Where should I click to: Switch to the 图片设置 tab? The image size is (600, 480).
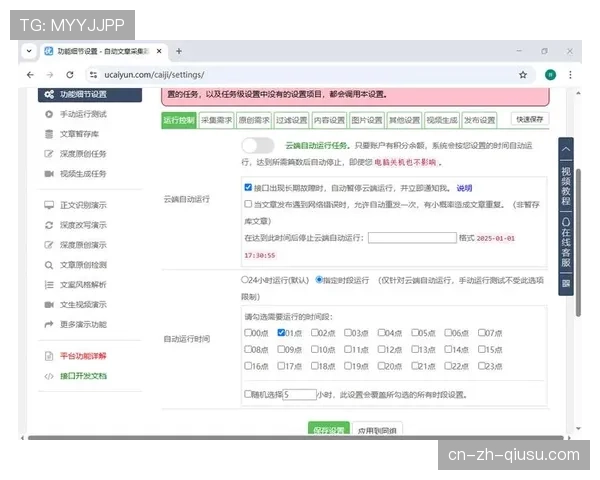click(367, 120)
